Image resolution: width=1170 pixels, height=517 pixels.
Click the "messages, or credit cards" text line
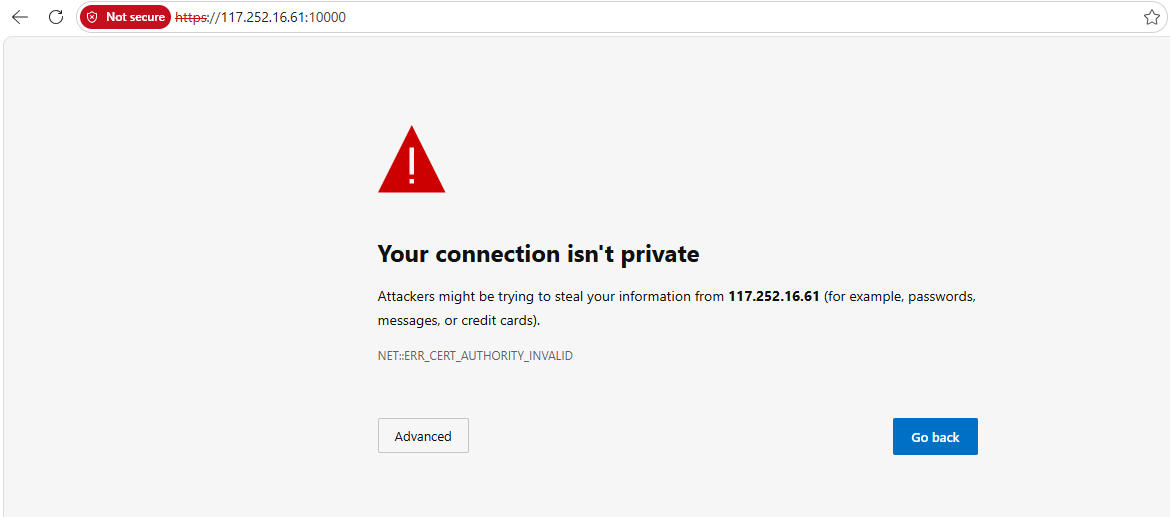(458, 321)
